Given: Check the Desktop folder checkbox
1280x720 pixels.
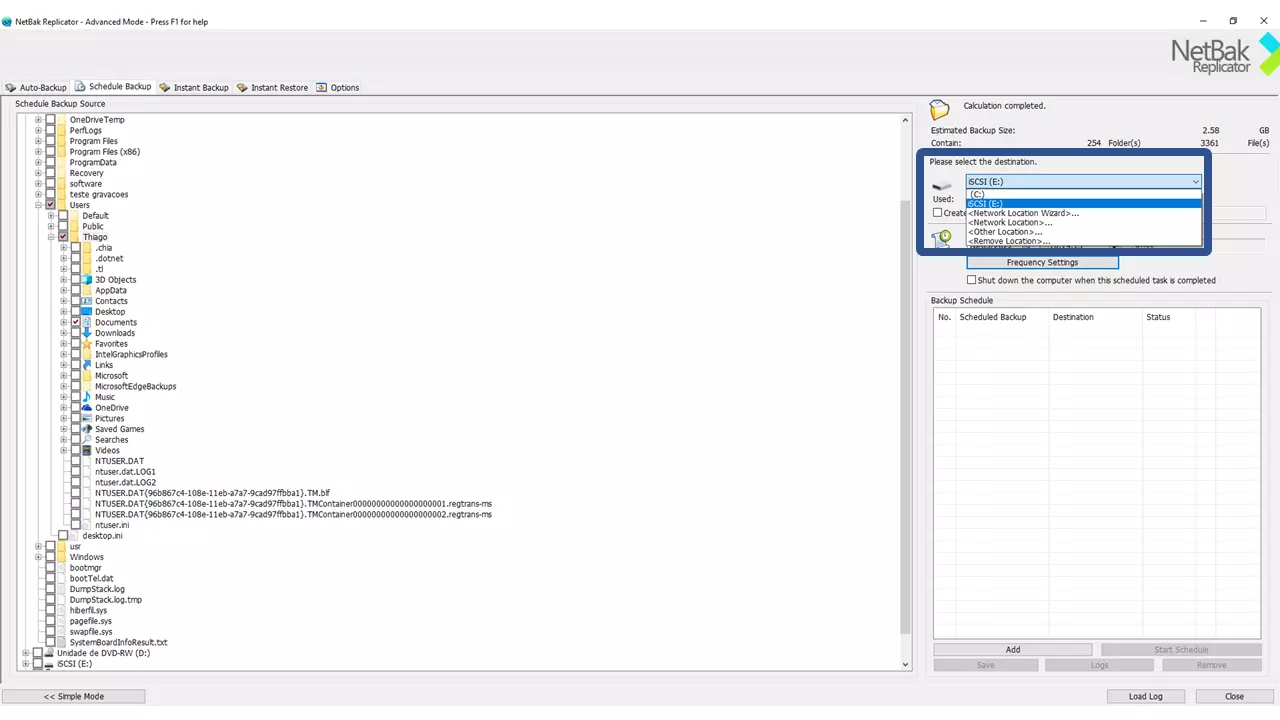Looking at the screenshot, I should 76,312.
